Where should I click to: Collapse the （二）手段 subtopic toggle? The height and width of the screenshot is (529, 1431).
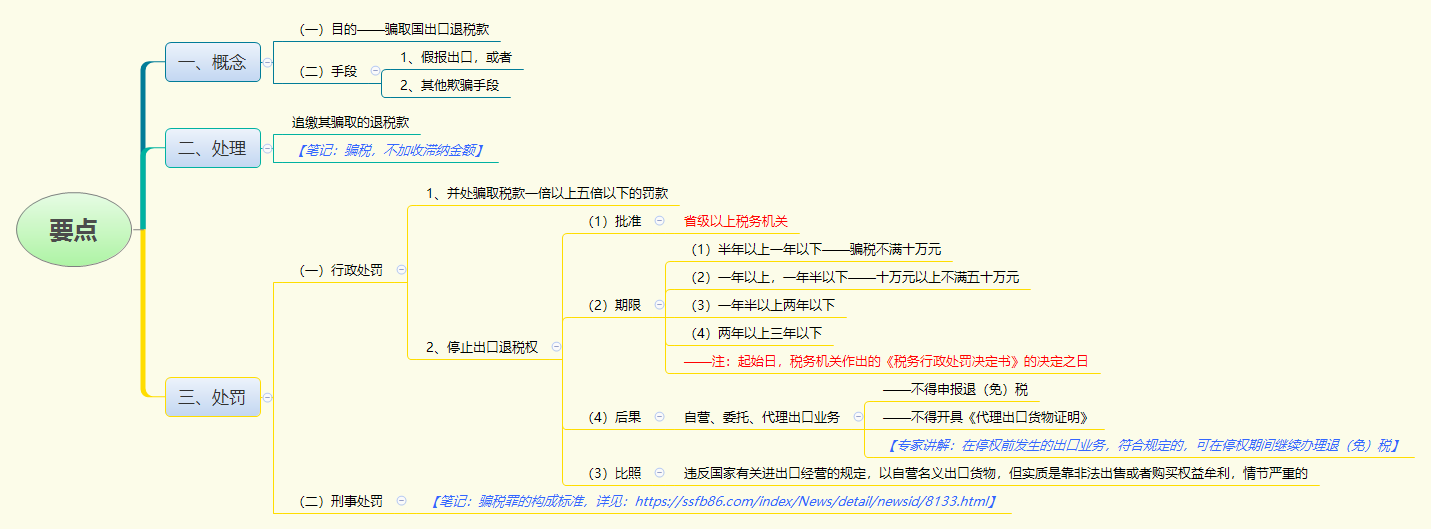375,71
